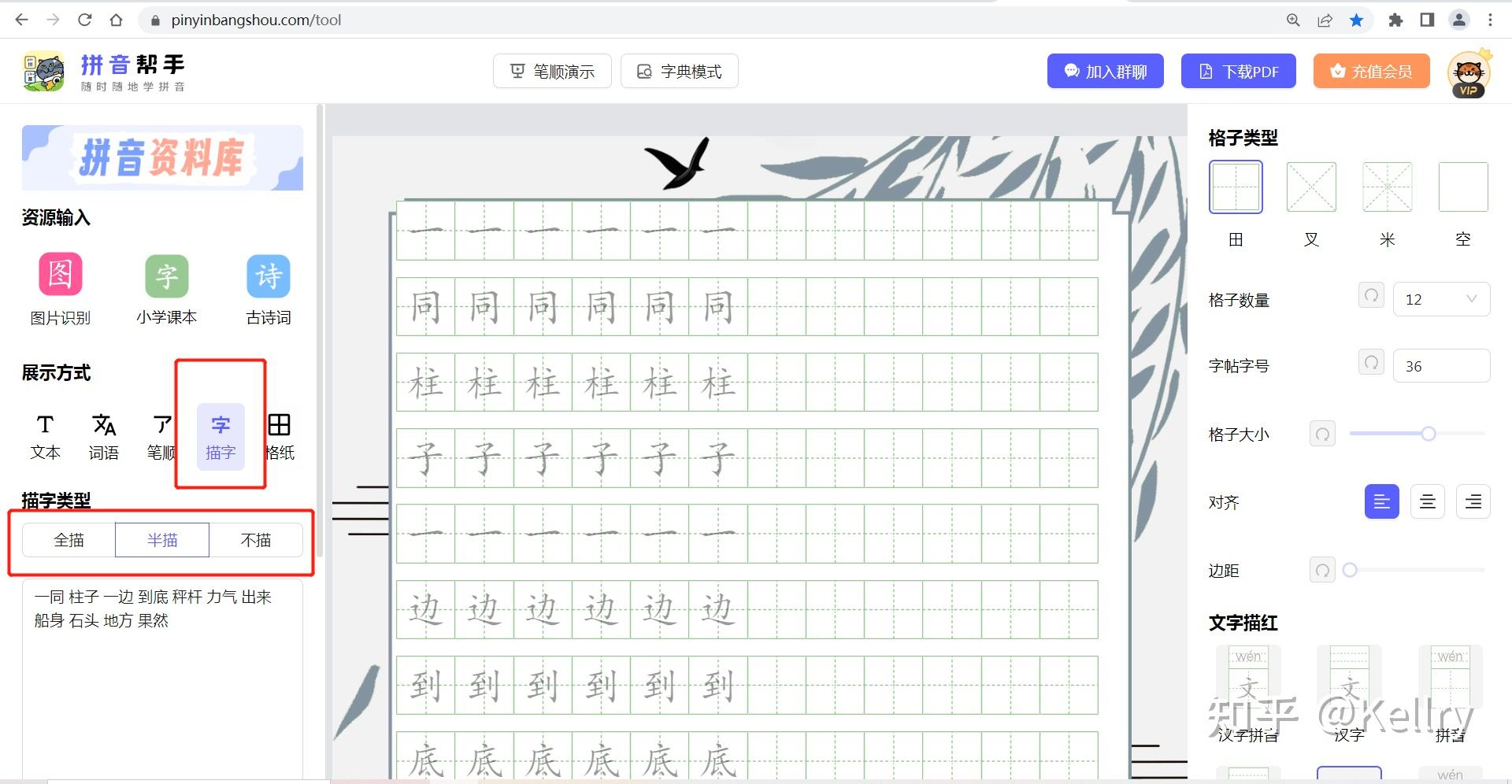Screen dimensions: 1512x784
Task: Select the 叉 grid type
Action: 1311,187
